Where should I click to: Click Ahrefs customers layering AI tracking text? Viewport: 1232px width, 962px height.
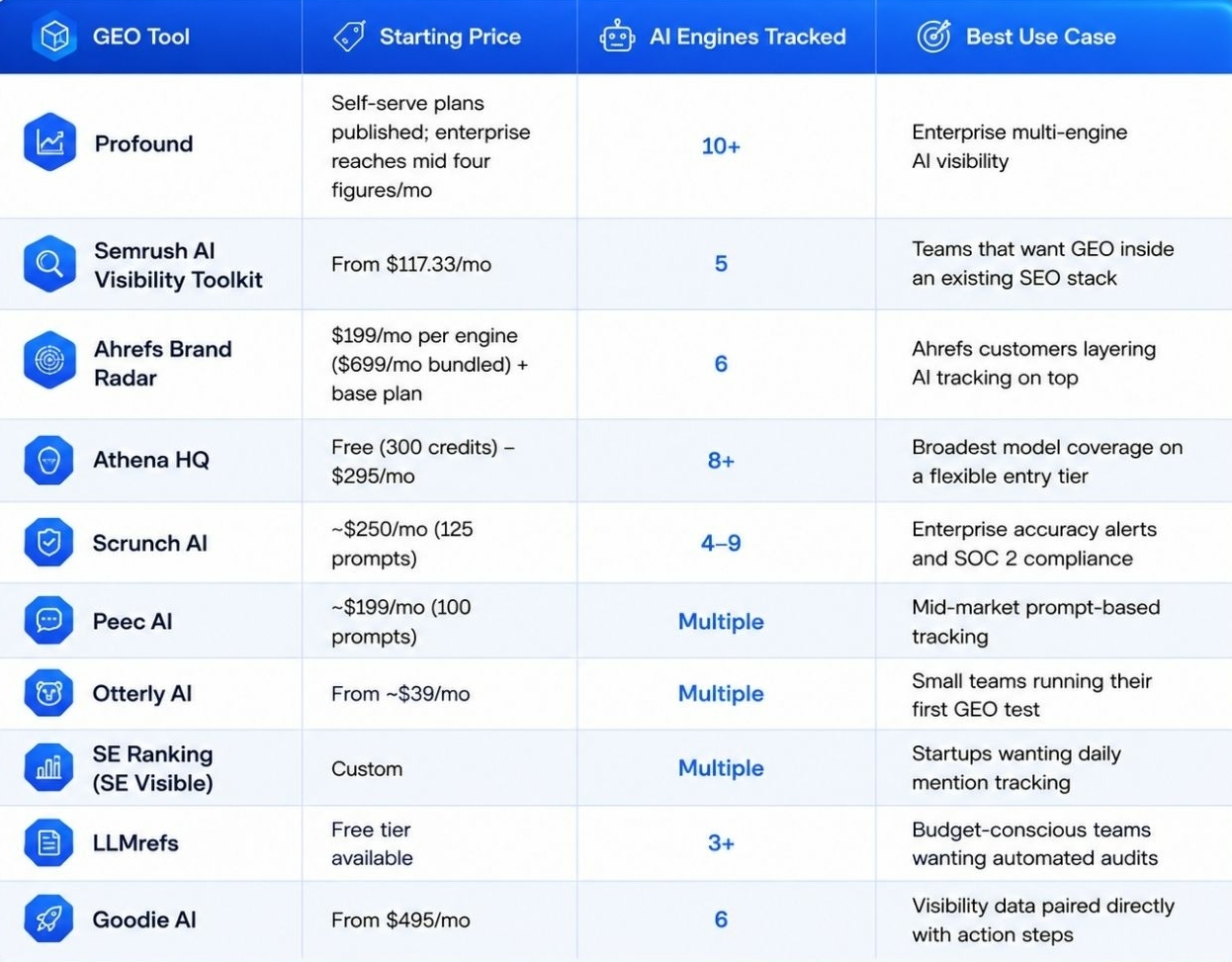(1033, 363)
